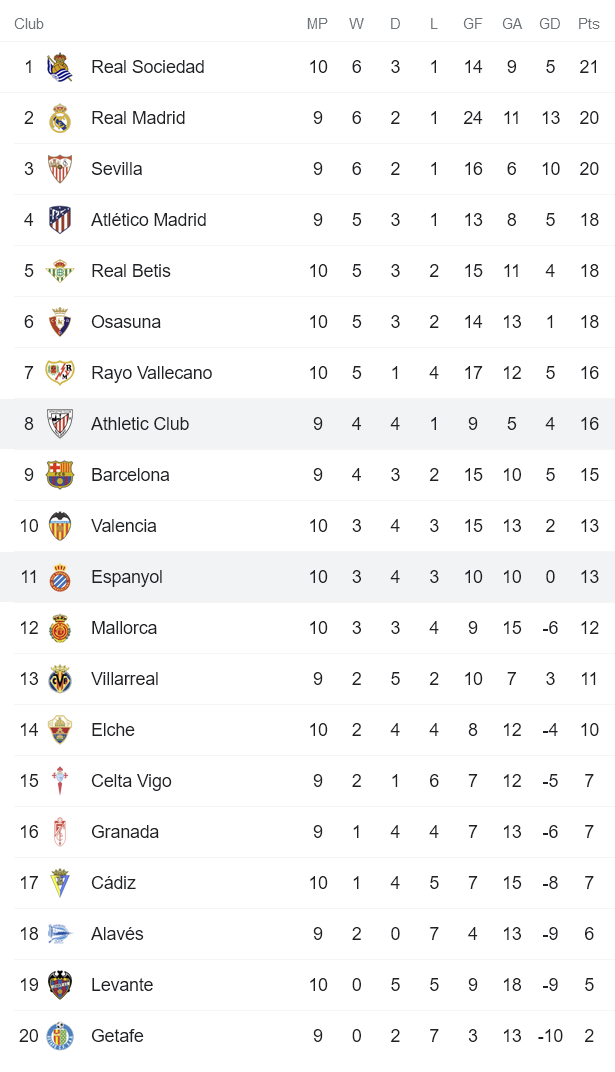Click the Alavés club logo
Image resolution: width=615 pixels, height=1072 pixels.
60,934
